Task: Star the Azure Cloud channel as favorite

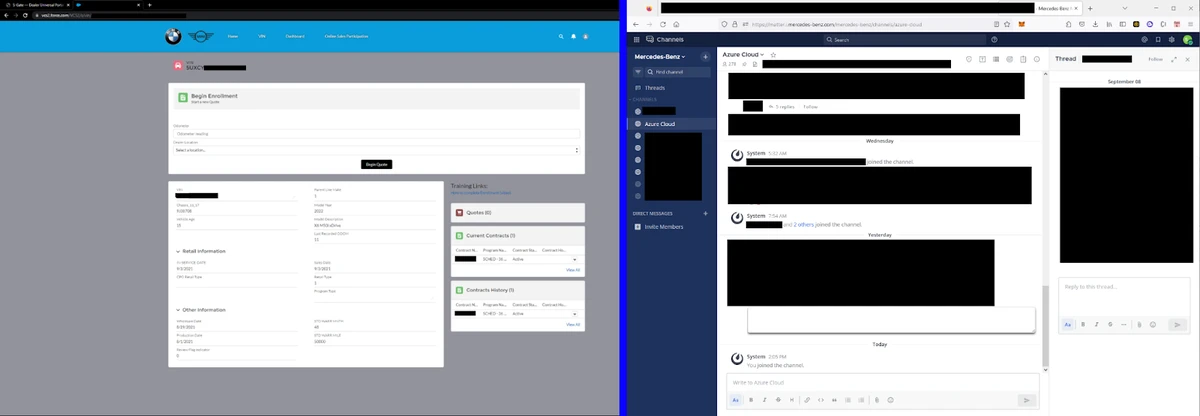Action: click(773, 54)
